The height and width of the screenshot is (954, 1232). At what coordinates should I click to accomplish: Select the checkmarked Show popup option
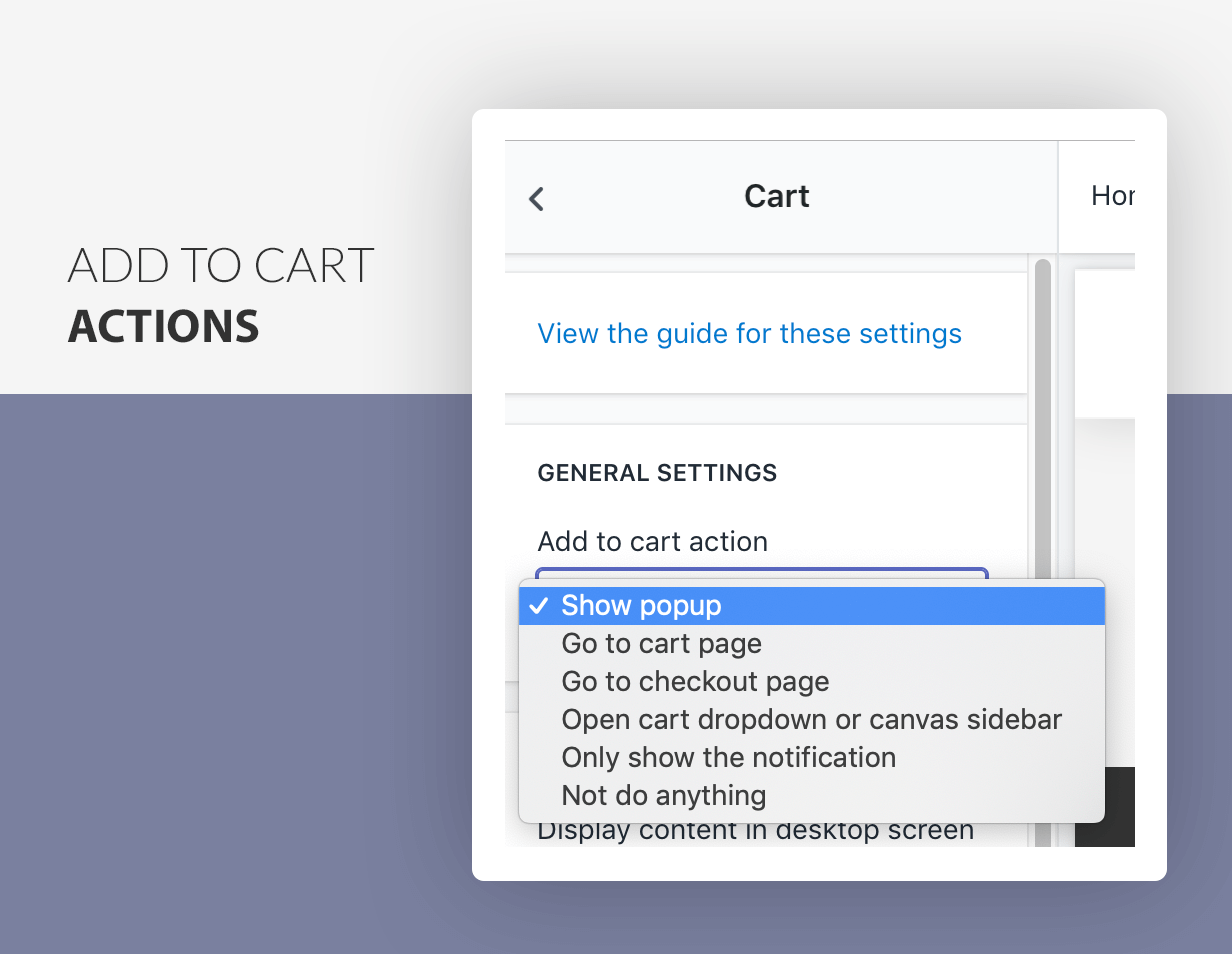(x=812, y=606)
